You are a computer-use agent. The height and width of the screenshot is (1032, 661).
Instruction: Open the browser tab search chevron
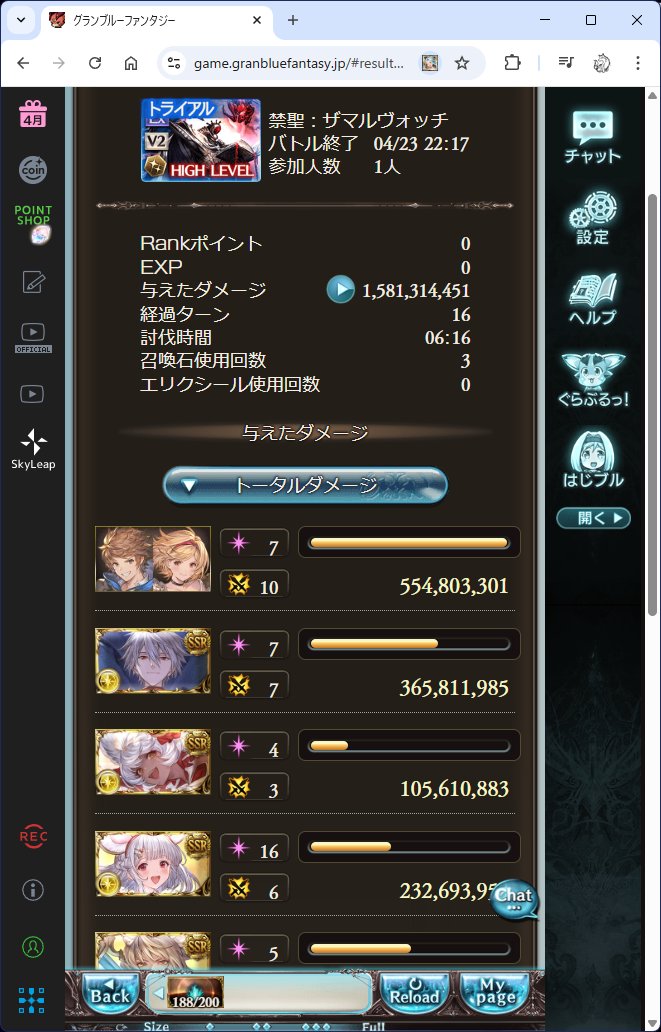point(20,20)
